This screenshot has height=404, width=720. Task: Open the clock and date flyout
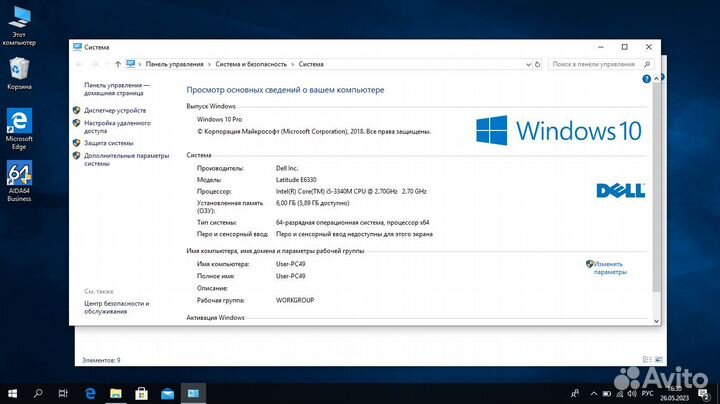click(675, 393)
